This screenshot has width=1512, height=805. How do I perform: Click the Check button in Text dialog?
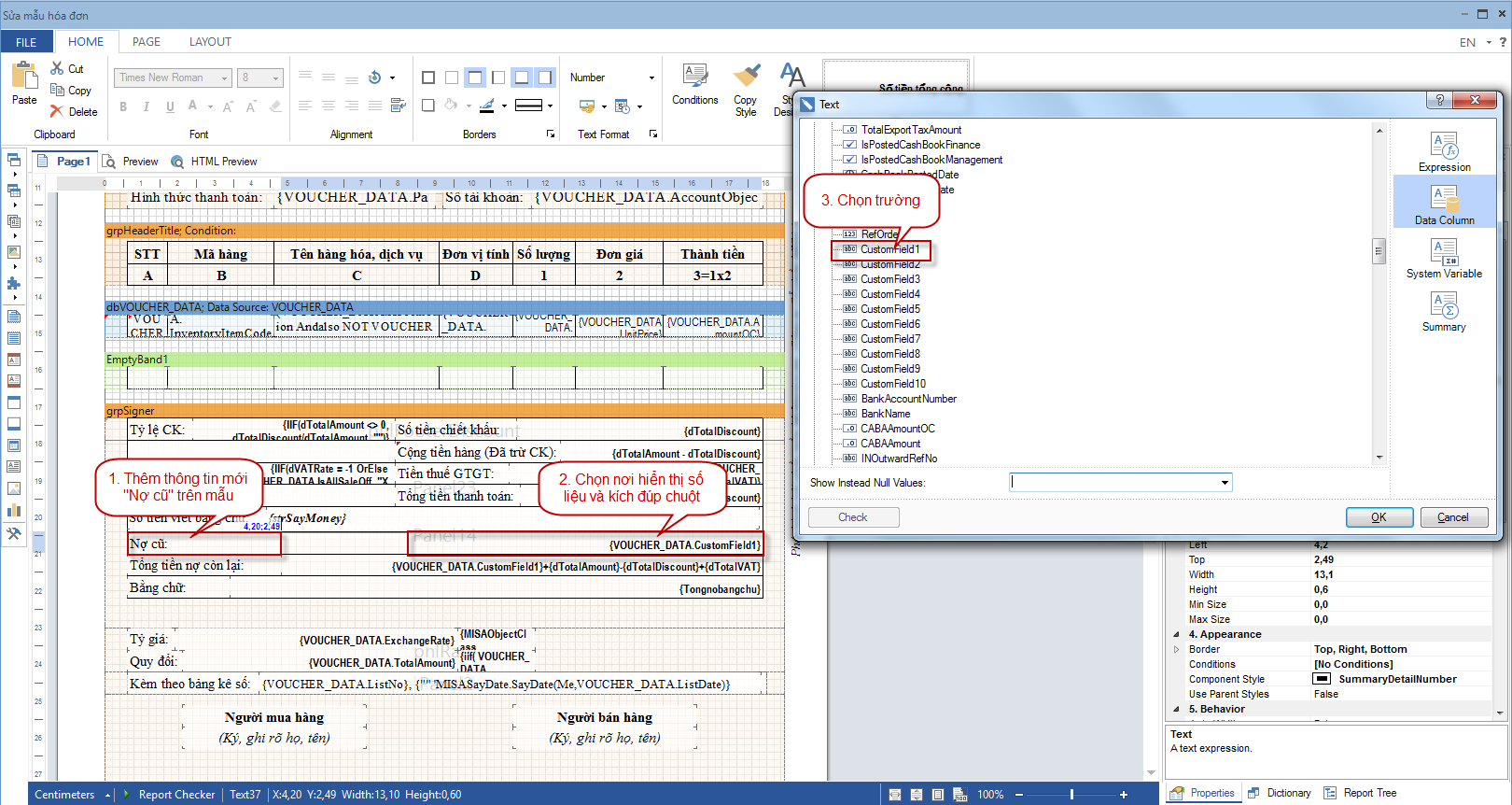853,517
